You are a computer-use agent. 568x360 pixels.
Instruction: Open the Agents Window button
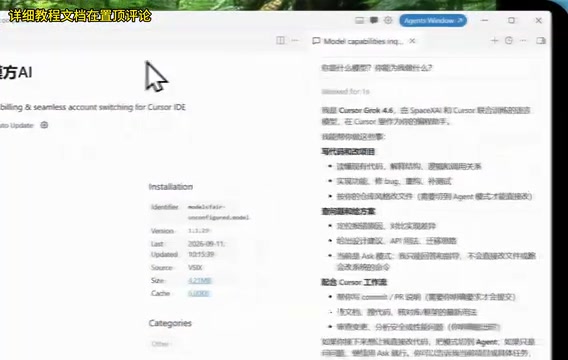click(433, 21)
